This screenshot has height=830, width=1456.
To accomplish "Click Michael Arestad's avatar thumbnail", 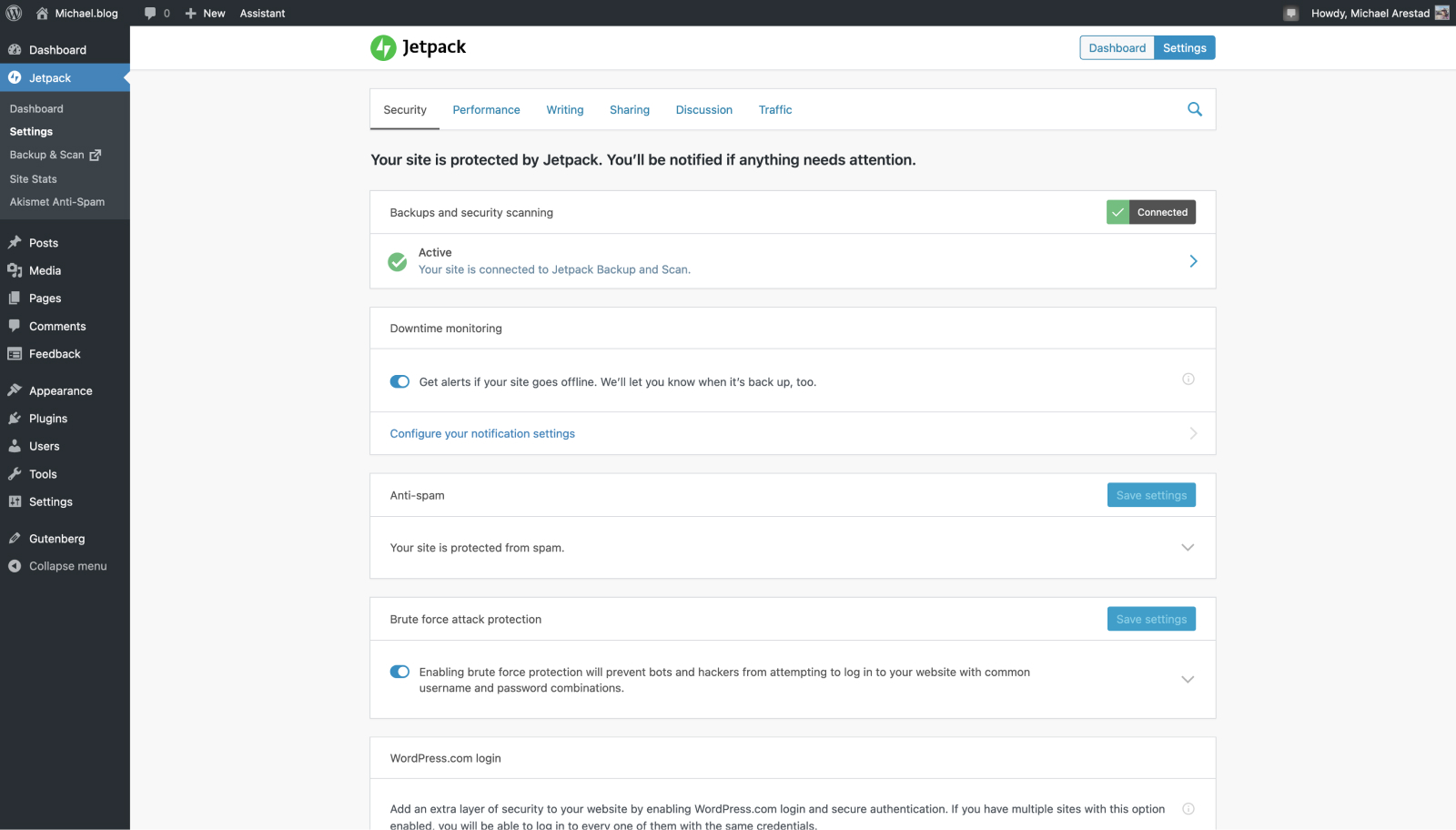I will (1442, 13).
